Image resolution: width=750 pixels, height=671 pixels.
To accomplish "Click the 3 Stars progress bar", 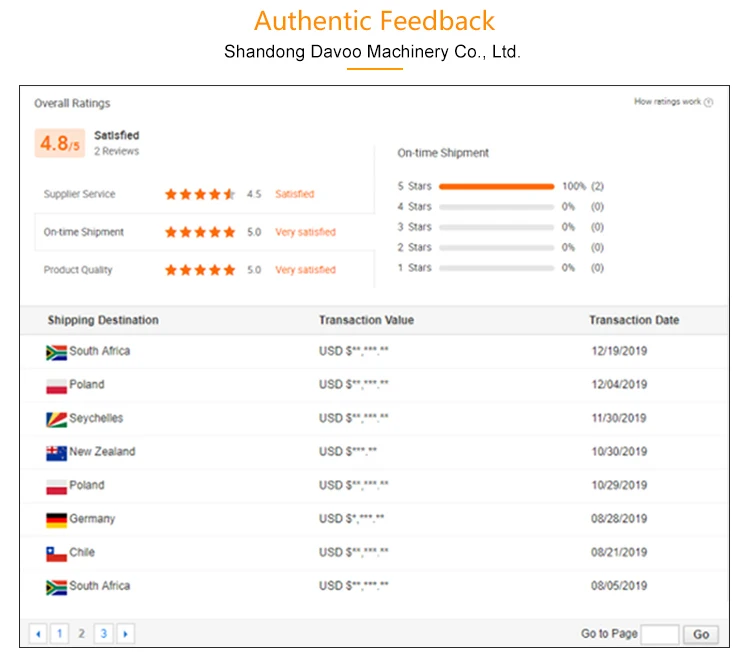I will tap(496, 228).
